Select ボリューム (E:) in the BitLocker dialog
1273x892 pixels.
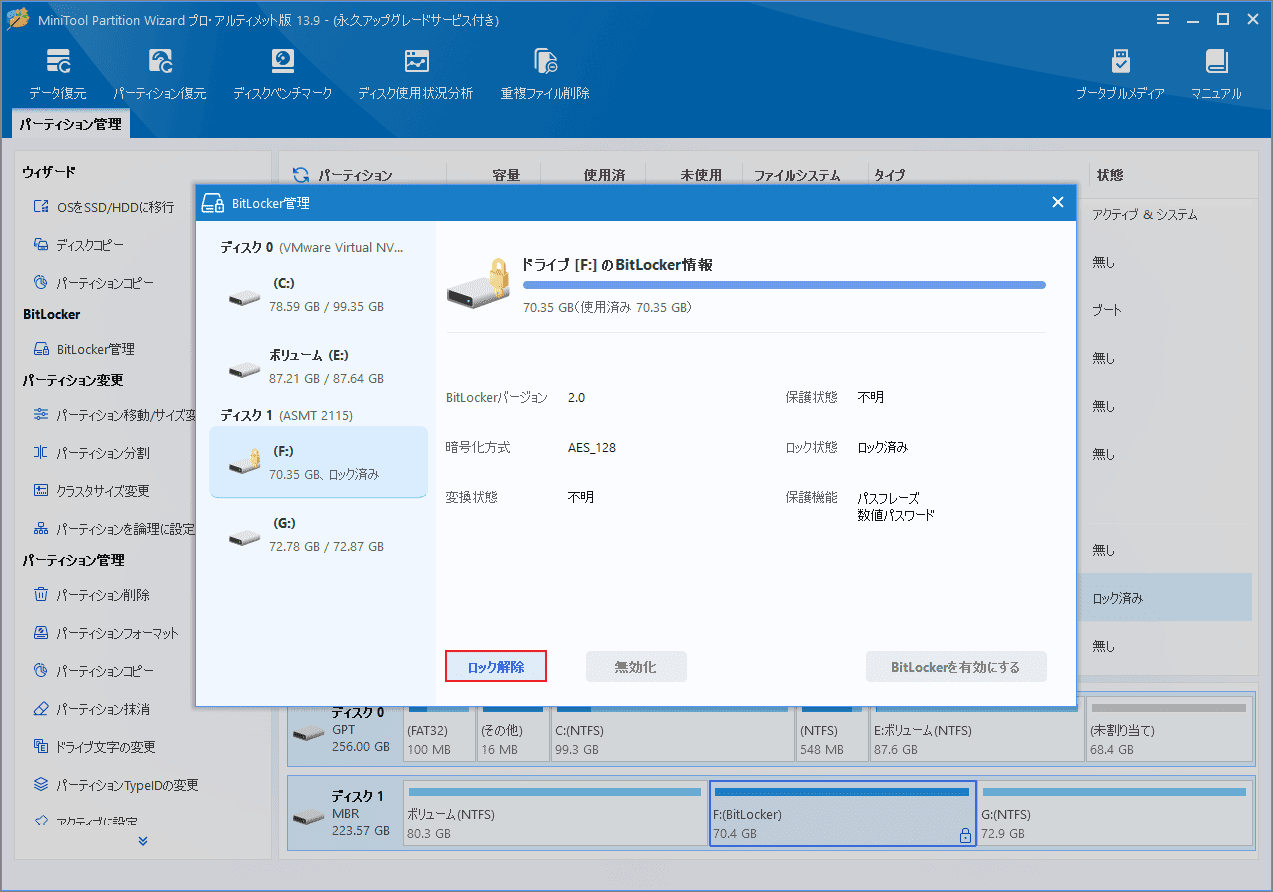[x=317, y=366]
